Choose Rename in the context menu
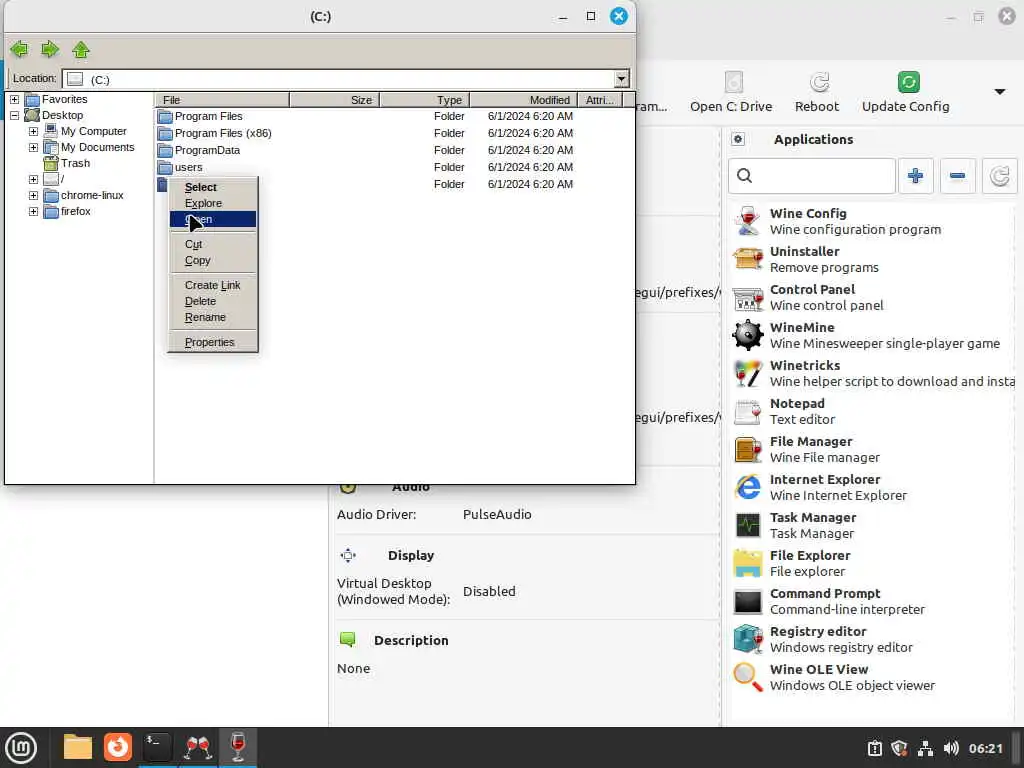This screenshot has height=768, width=1024. tap(213, 317)
